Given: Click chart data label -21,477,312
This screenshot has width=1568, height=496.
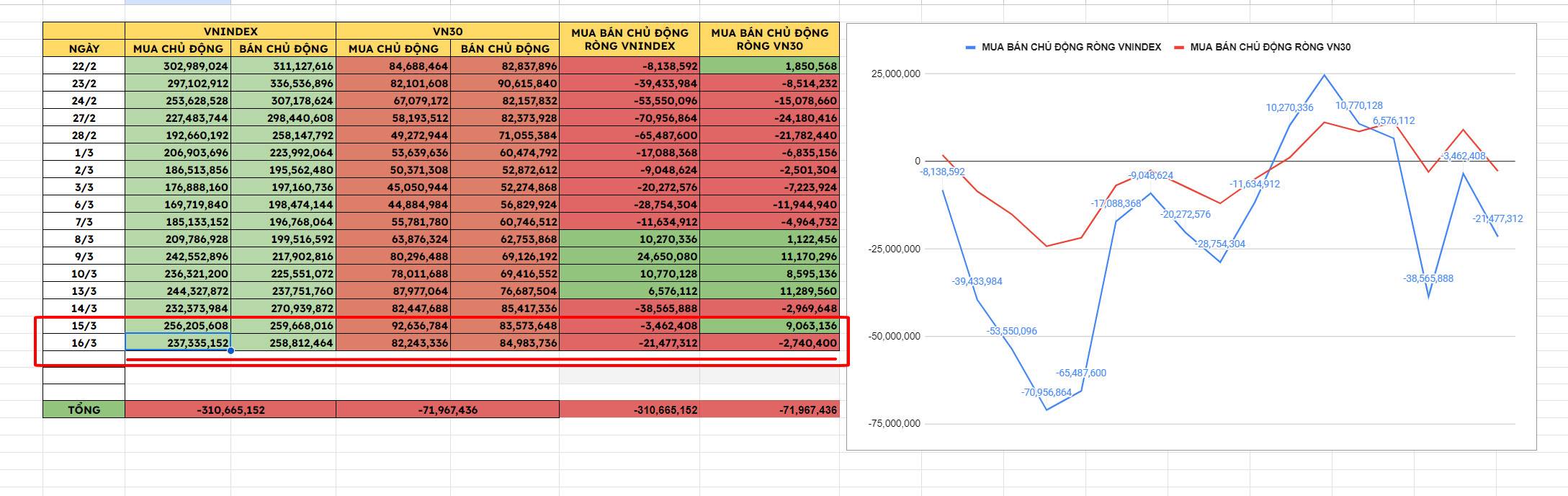Looking at the screenshot, I should pos(1498,218).
